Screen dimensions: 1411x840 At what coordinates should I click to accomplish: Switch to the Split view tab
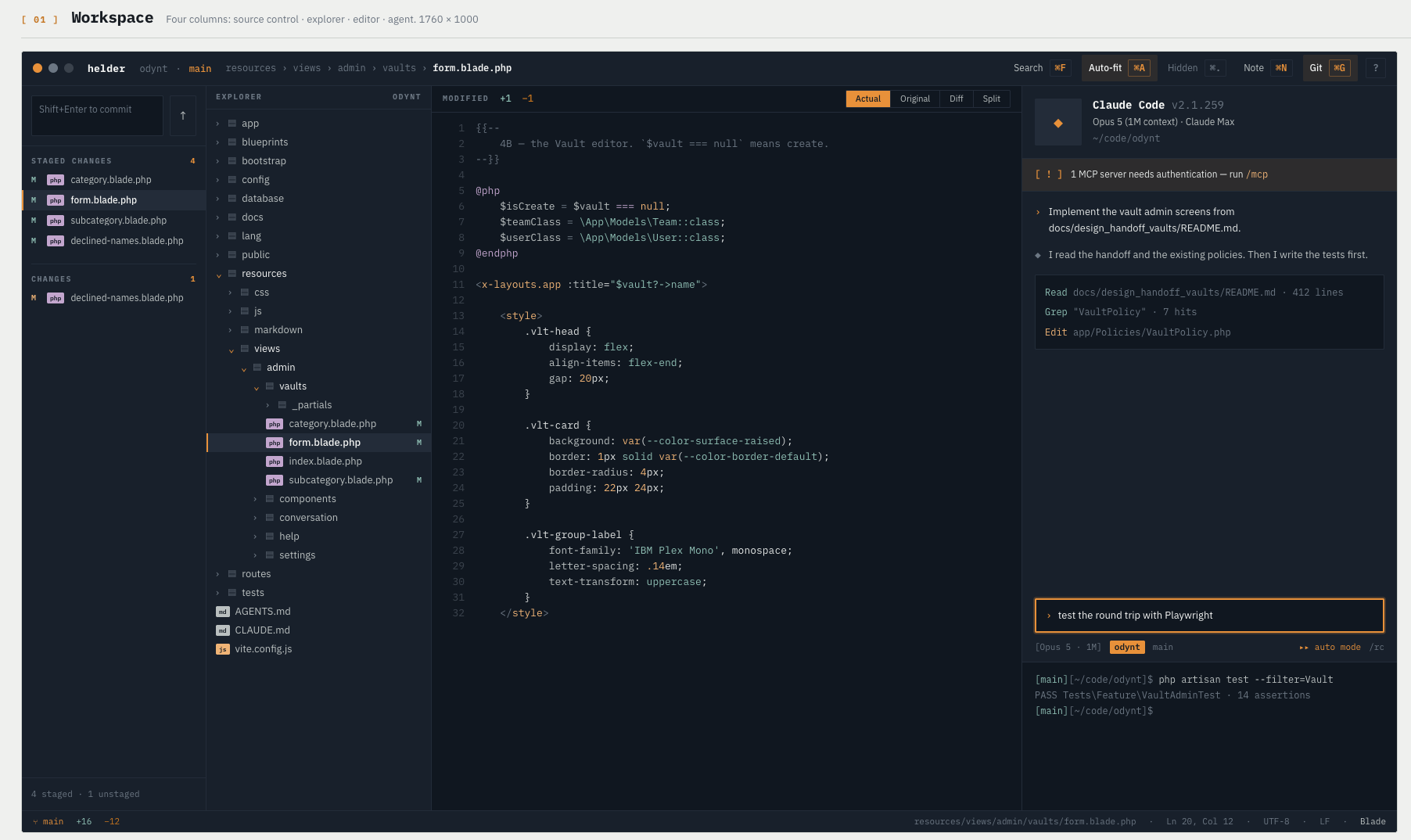[x=991, y=99]
